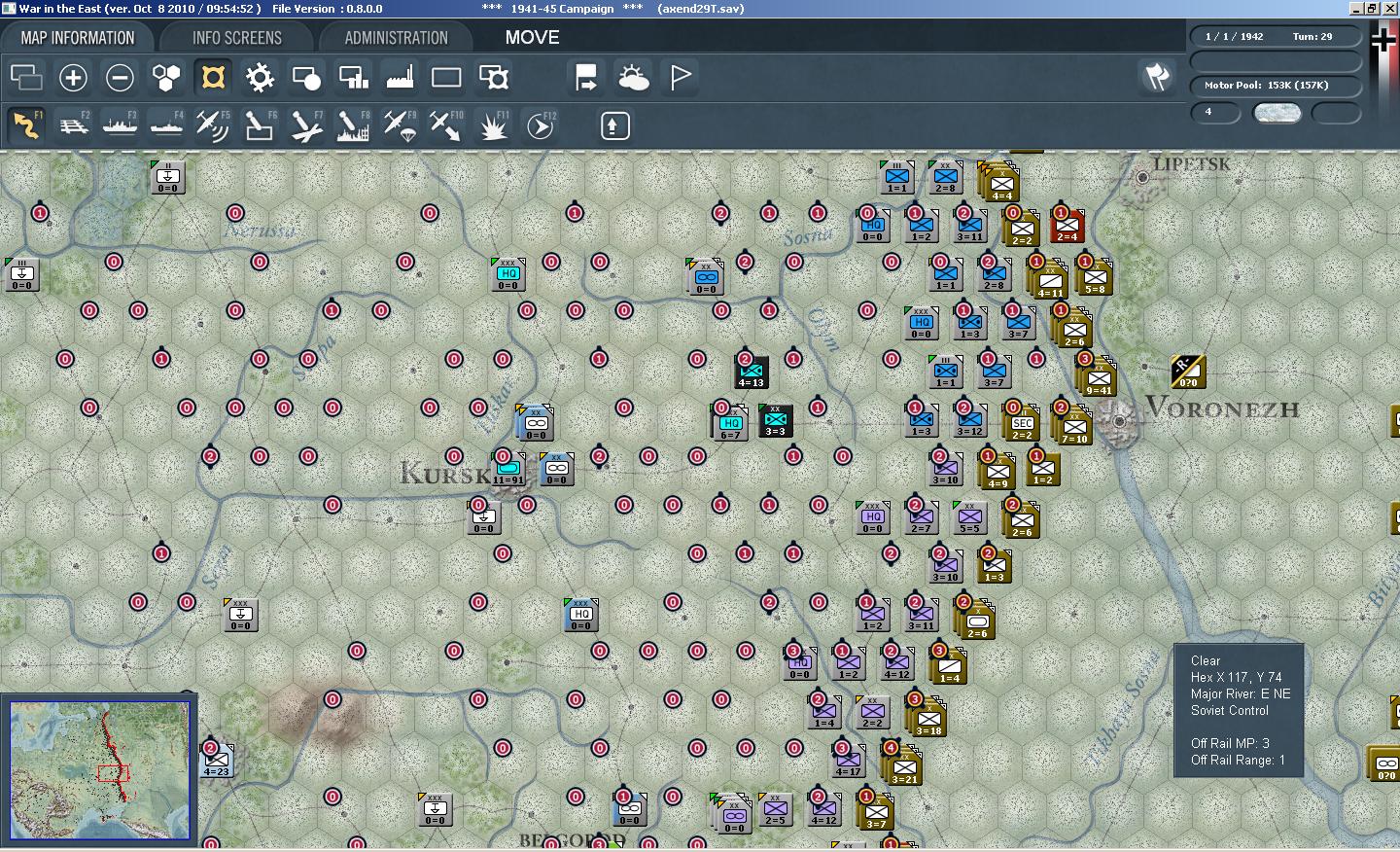
Task: Select the black unit counter 4=13
Action: [x=751, y=372]
